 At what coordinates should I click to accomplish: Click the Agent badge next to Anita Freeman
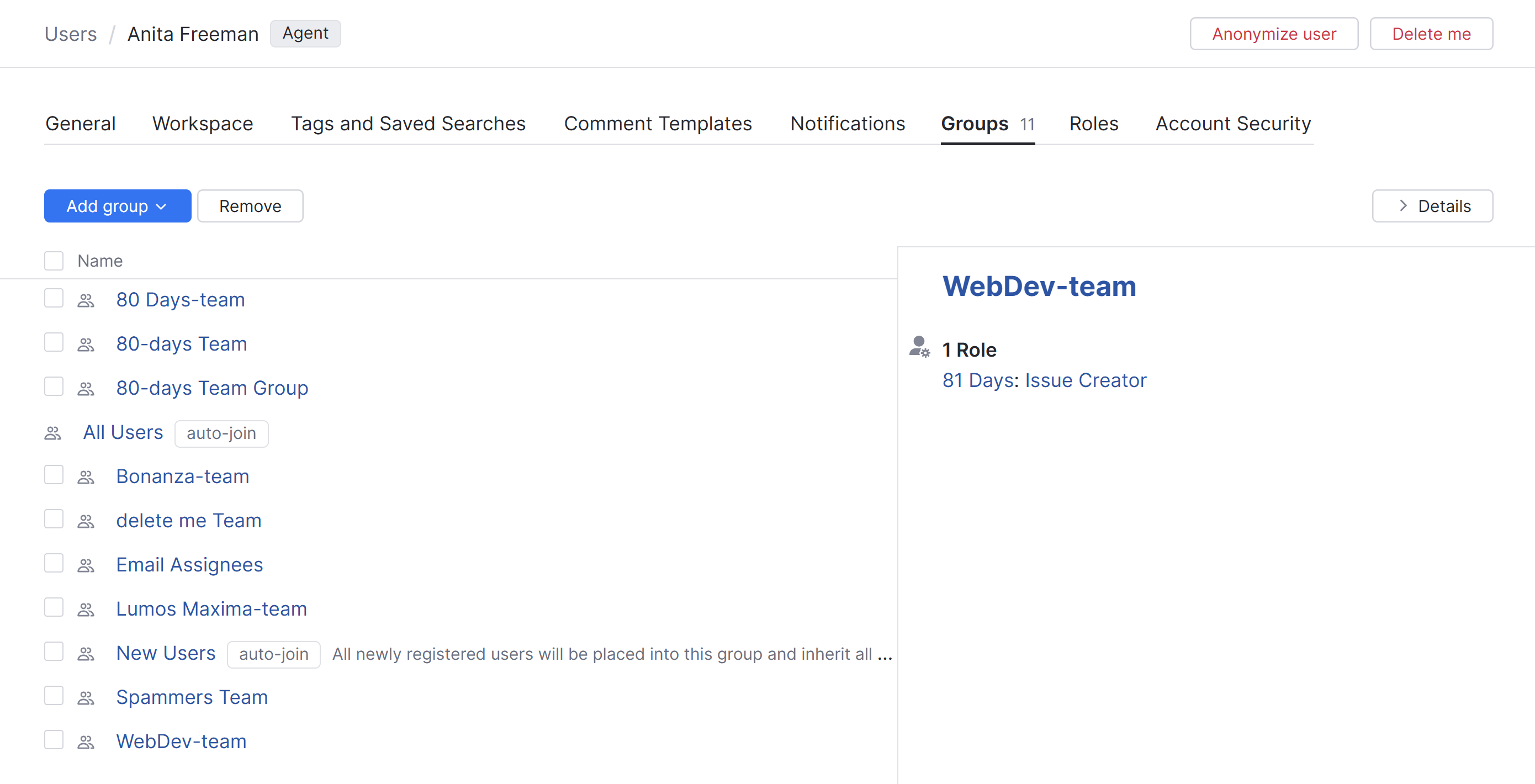305,33
